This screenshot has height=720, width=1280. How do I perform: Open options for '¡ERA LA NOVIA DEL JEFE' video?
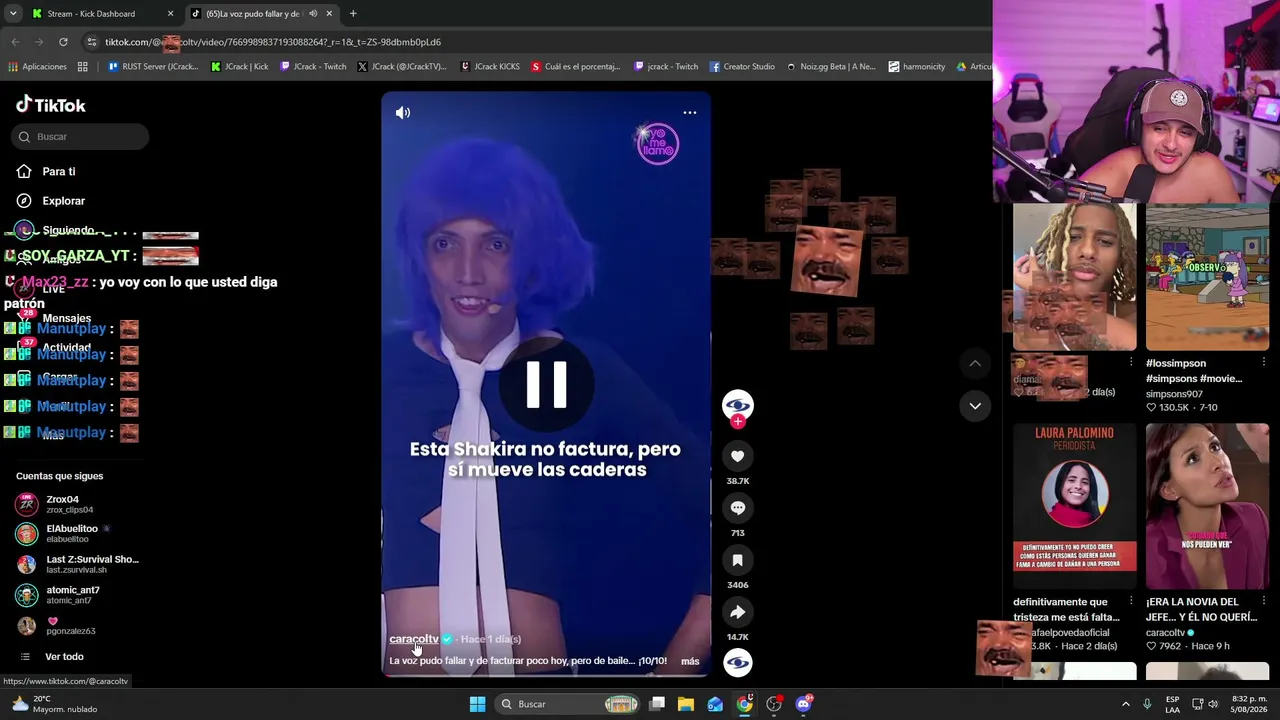pyautogui.click(x=1264, y=601)
